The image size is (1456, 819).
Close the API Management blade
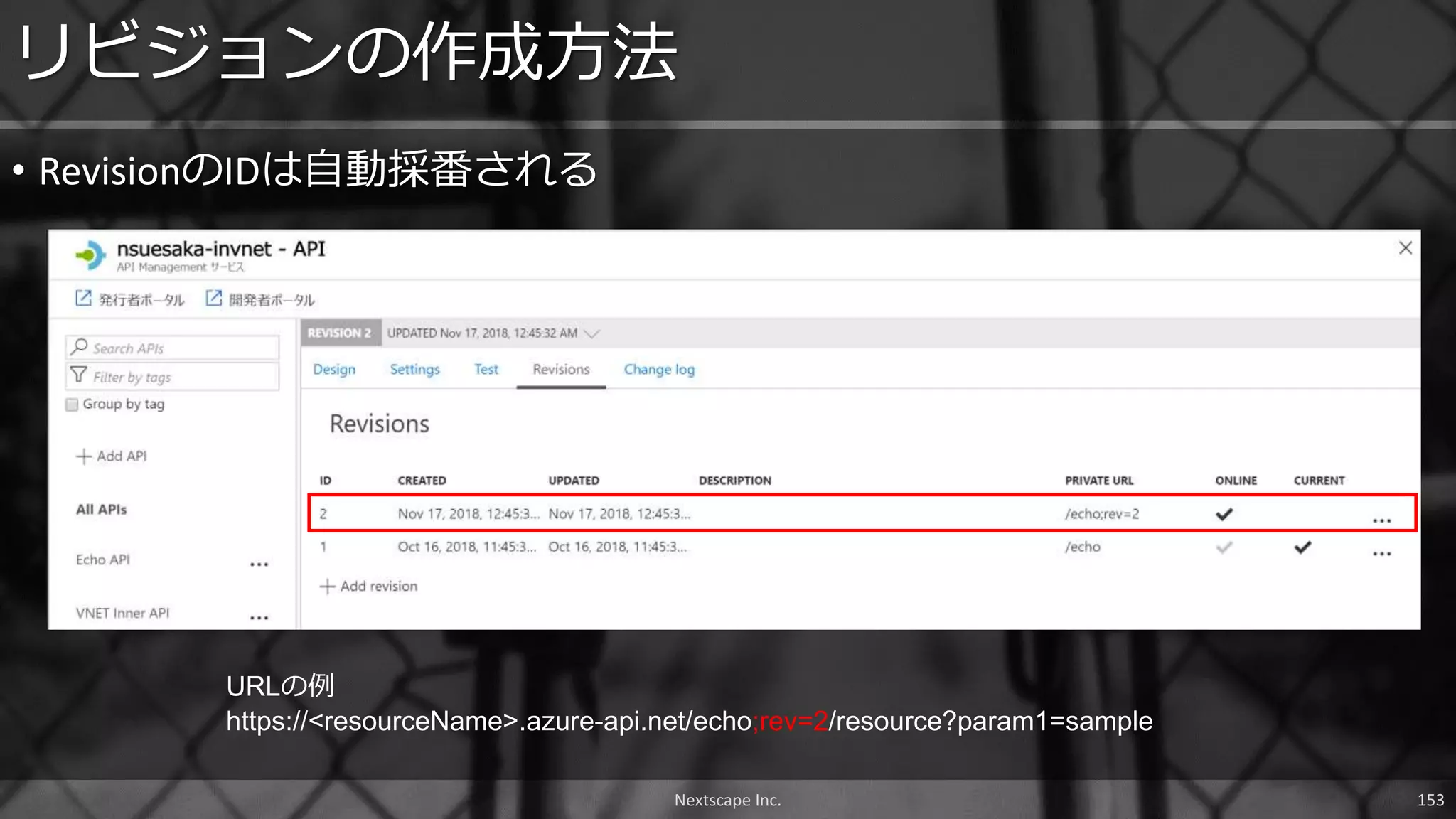[1406, 248]
